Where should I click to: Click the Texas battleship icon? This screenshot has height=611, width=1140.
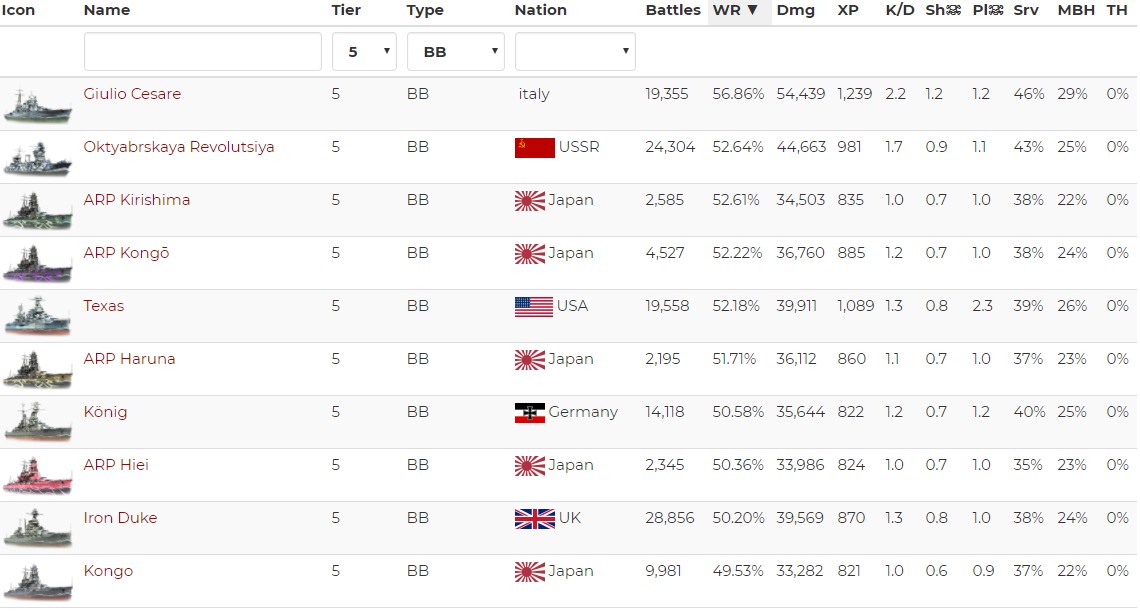(37, 317)
